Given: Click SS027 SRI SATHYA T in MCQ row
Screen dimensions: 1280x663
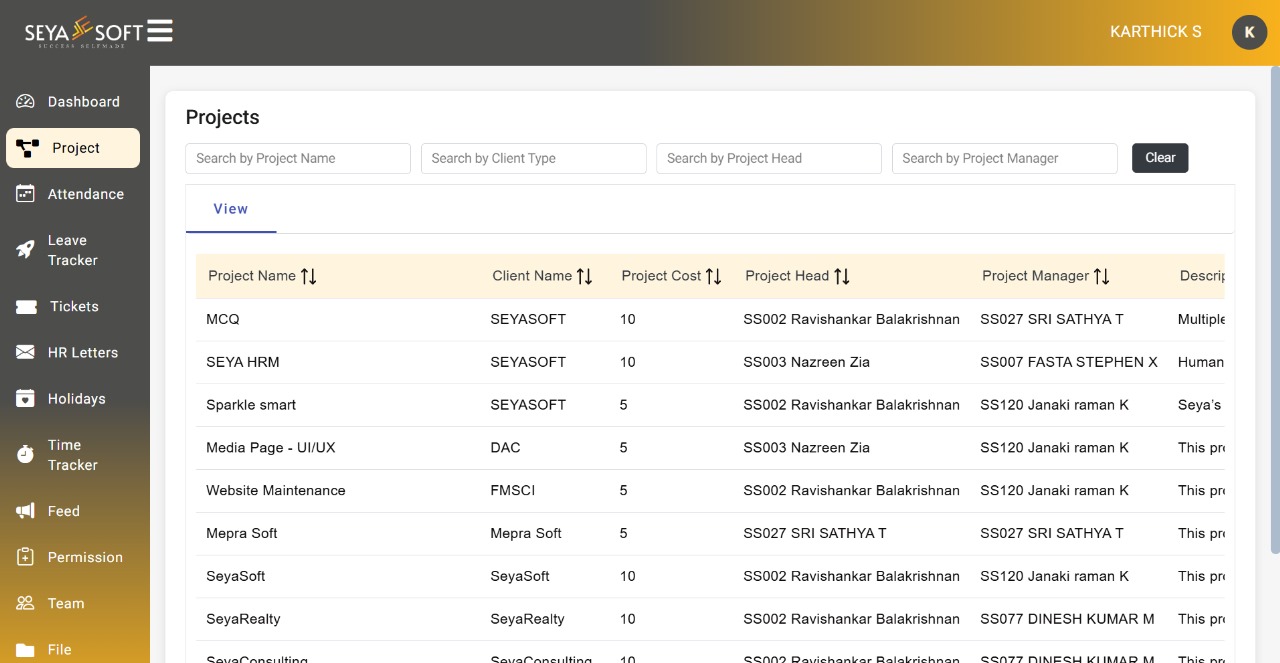Looking at the screenshot, I should pos(1052,319).
